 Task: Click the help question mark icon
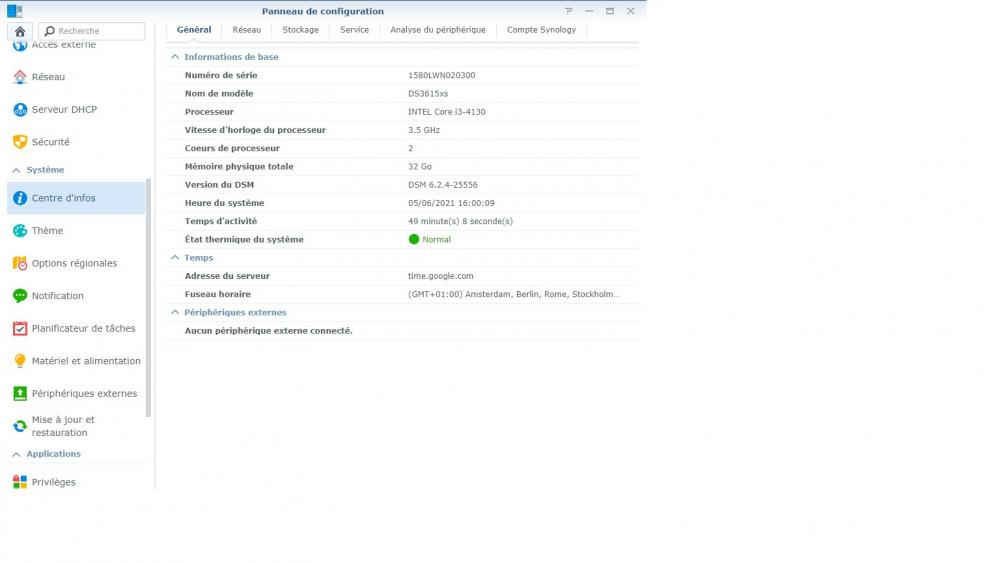pyautogui.click(x=568, y=11)
